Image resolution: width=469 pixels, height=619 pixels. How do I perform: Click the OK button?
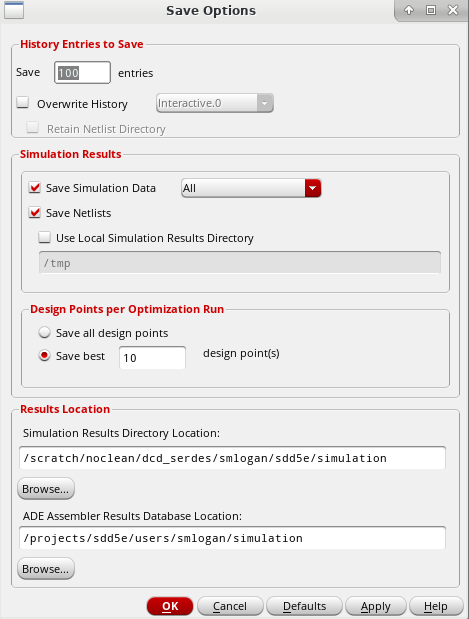point(170,606)
